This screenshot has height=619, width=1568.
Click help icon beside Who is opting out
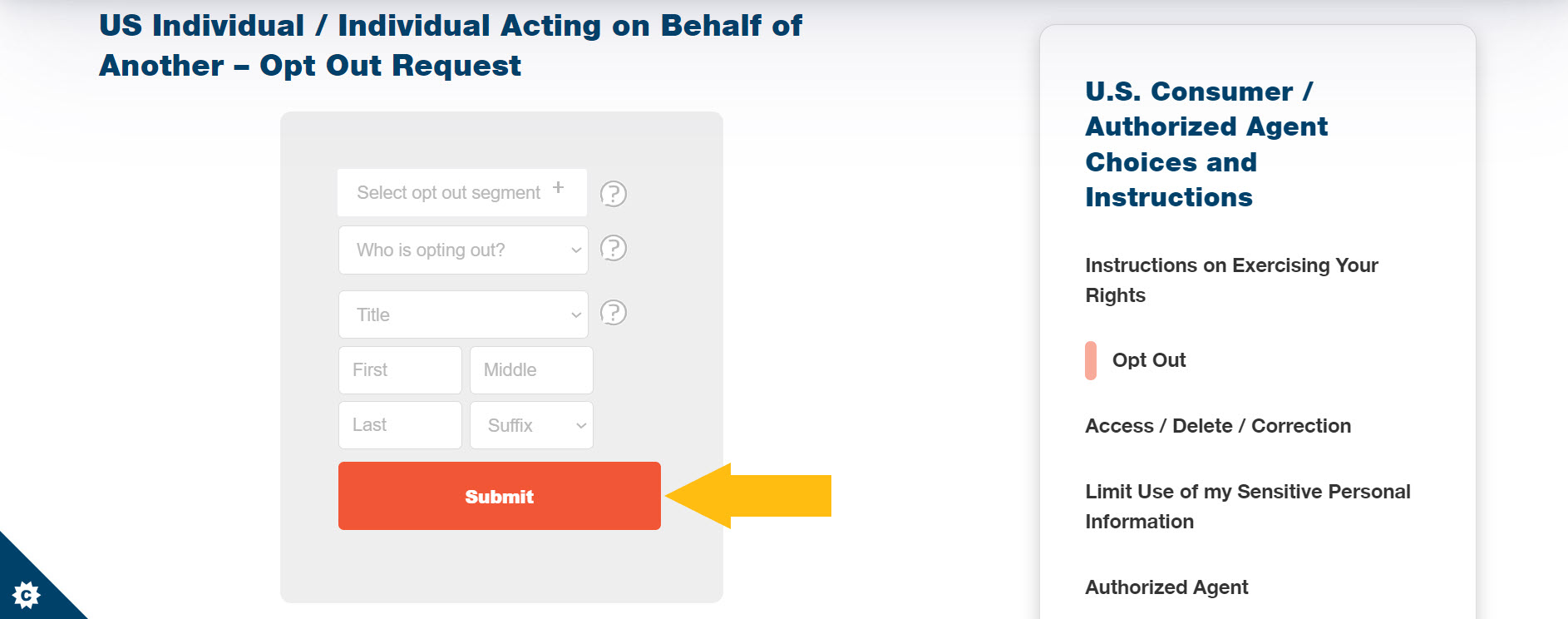pos(614,248)
